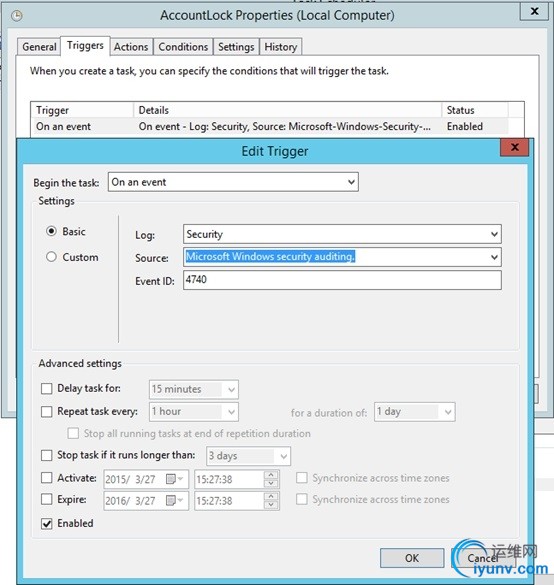
Task: Switch to the General tab
Action: pyautogui.click(x=39, y=47)
